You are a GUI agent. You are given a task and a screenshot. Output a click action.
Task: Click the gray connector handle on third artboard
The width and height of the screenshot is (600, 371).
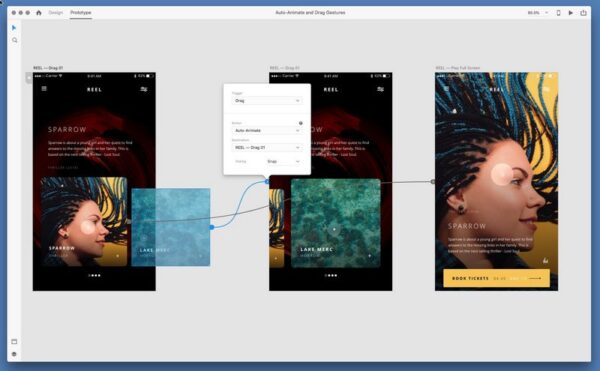433,182
